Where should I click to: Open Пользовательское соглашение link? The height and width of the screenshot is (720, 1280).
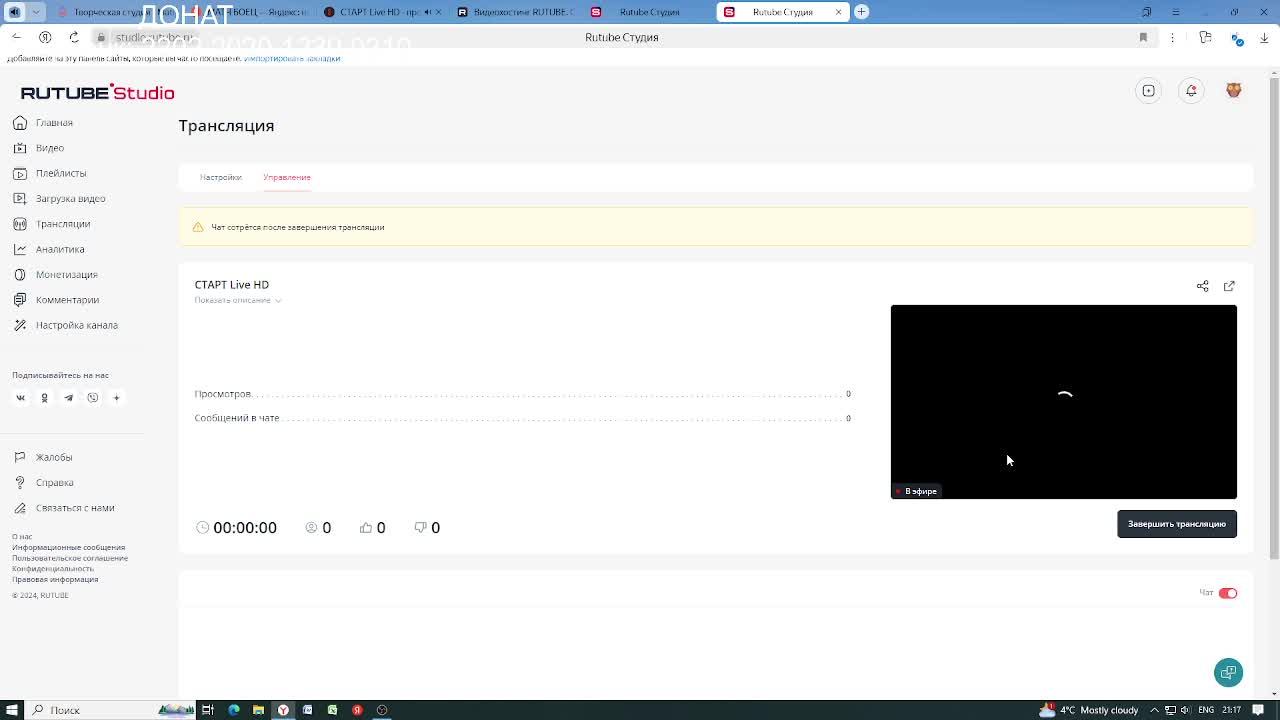70,558
